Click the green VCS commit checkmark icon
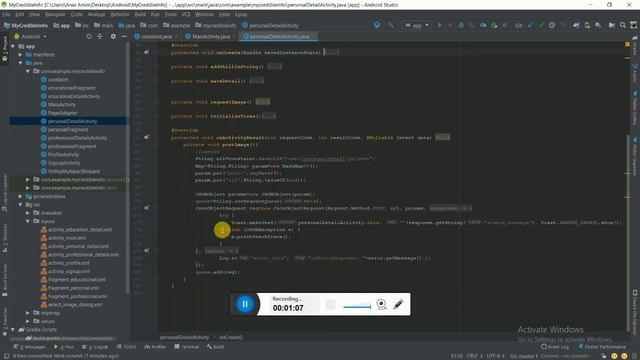The image size is (640, 360). [x=541, y=25]
